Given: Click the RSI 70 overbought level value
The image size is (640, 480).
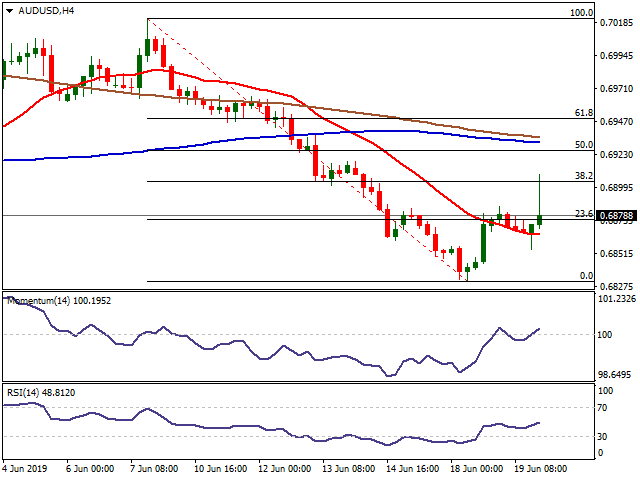Looking at the screenshot, I should (x=606, y=408).
